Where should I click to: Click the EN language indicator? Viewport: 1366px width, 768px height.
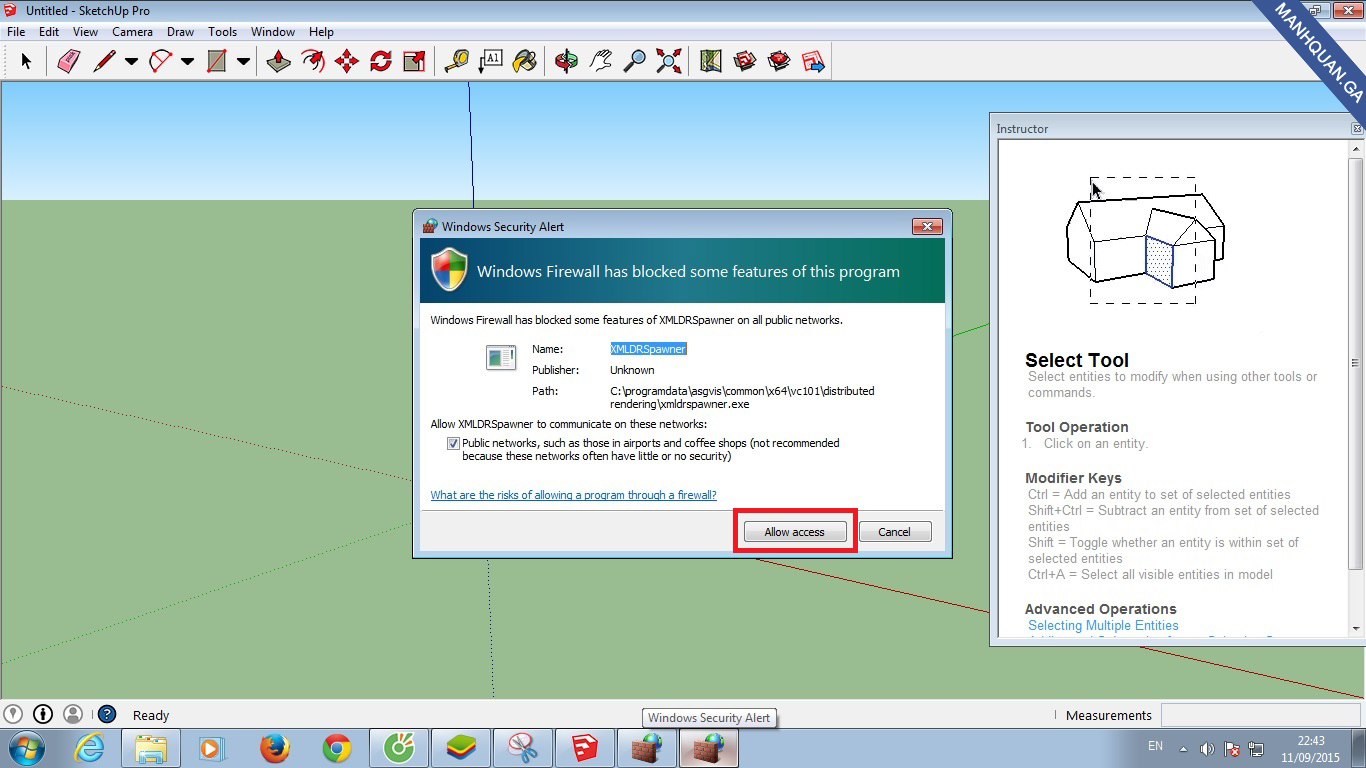pos(1155,746)
